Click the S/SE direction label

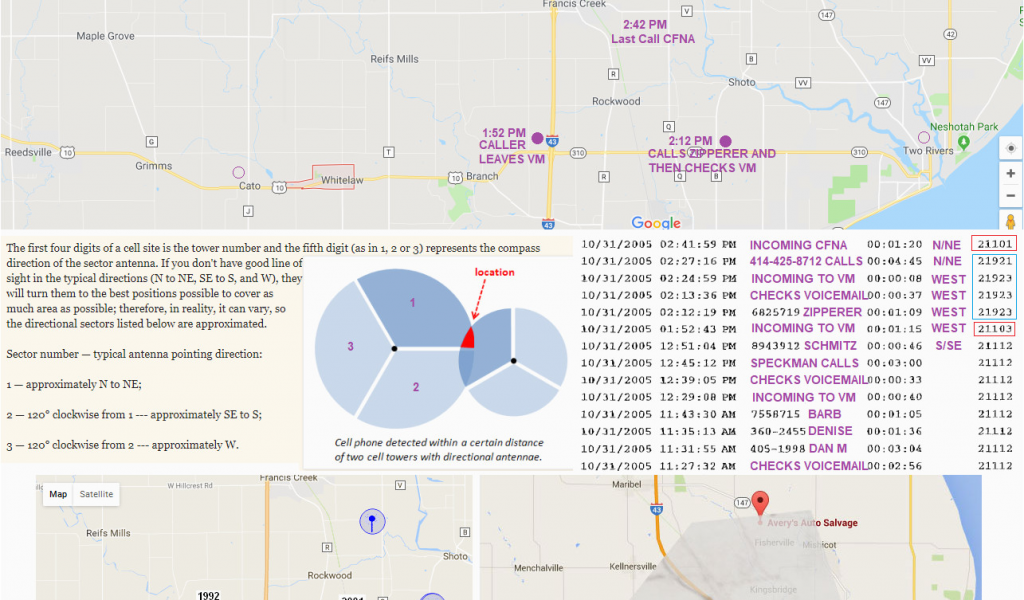point(948,345)
